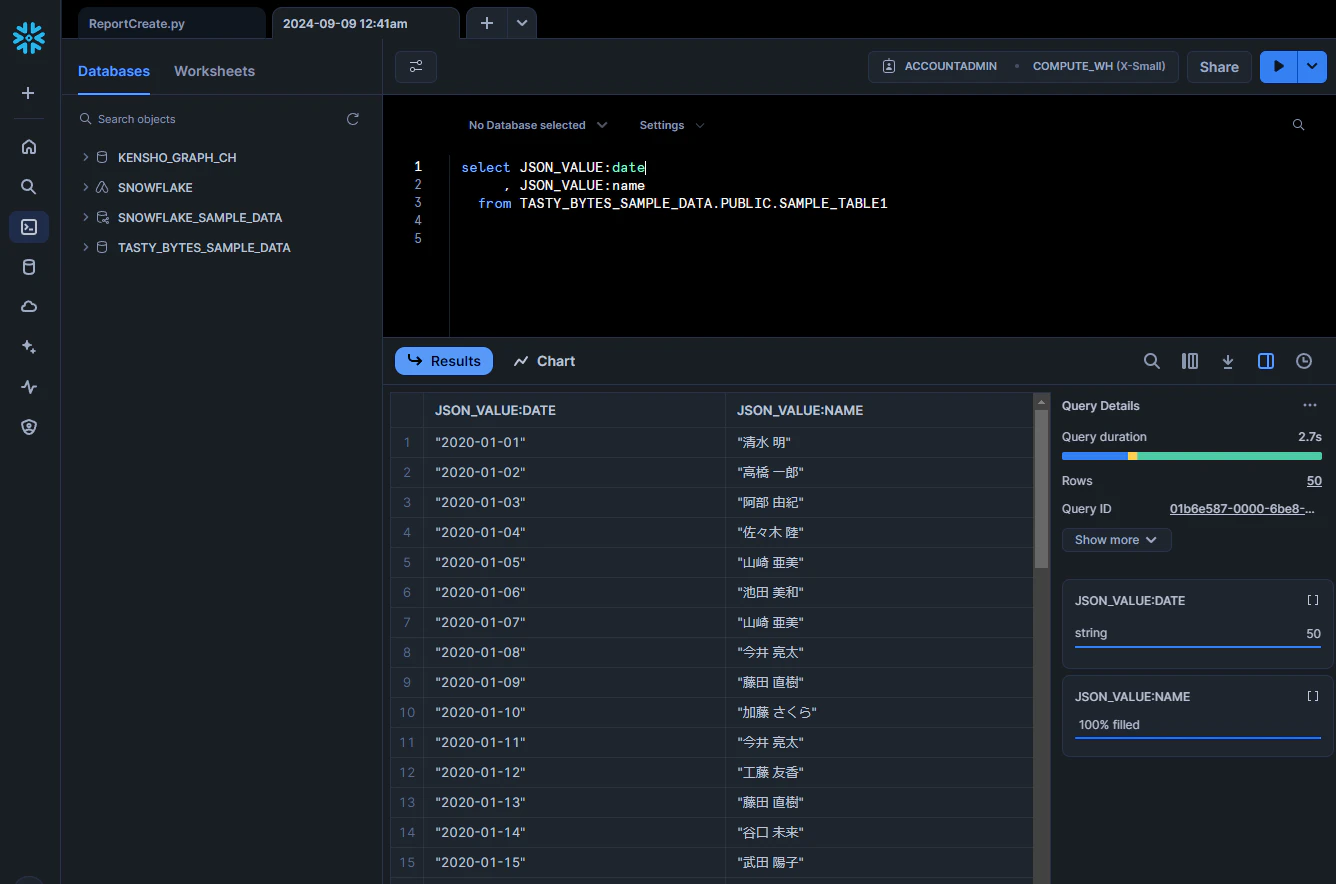Search within the query results
The image size is (1336, 884).
(1152, 361)
